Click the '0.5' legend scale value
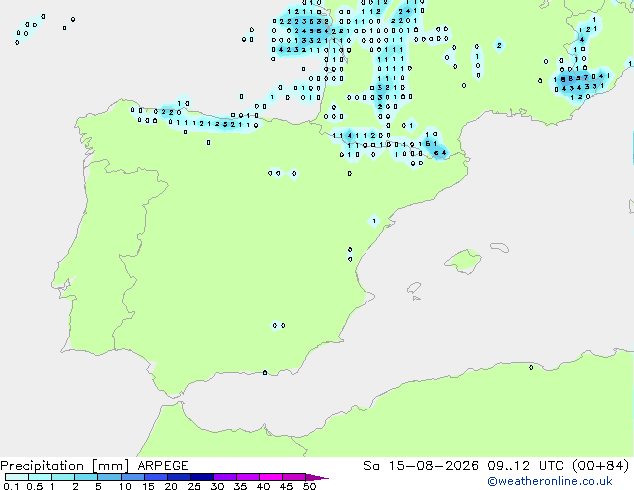This screenshot has height=490, width=634. click(35, 486)
